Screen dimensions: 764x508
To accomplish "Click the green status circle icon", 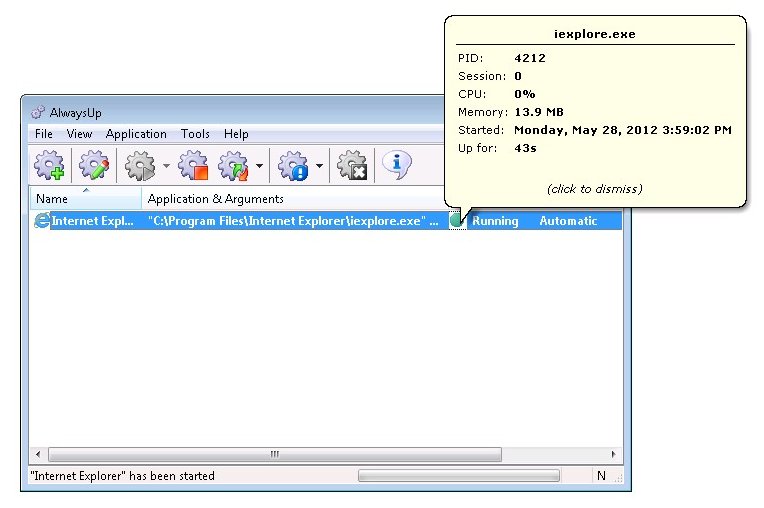I will pos(457,221).
